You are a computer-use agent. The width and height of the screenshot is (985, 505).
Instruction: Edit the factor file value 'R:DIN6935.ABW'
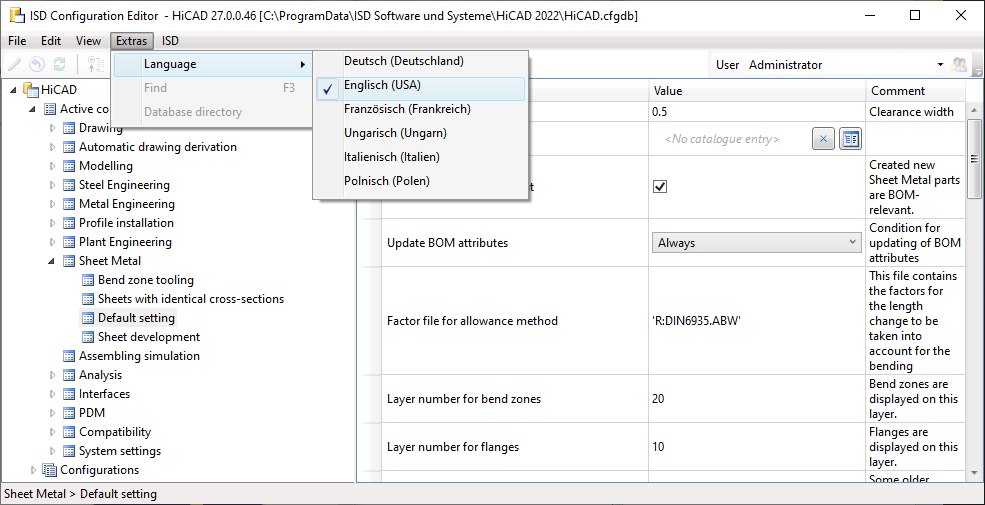coord(756,321)
